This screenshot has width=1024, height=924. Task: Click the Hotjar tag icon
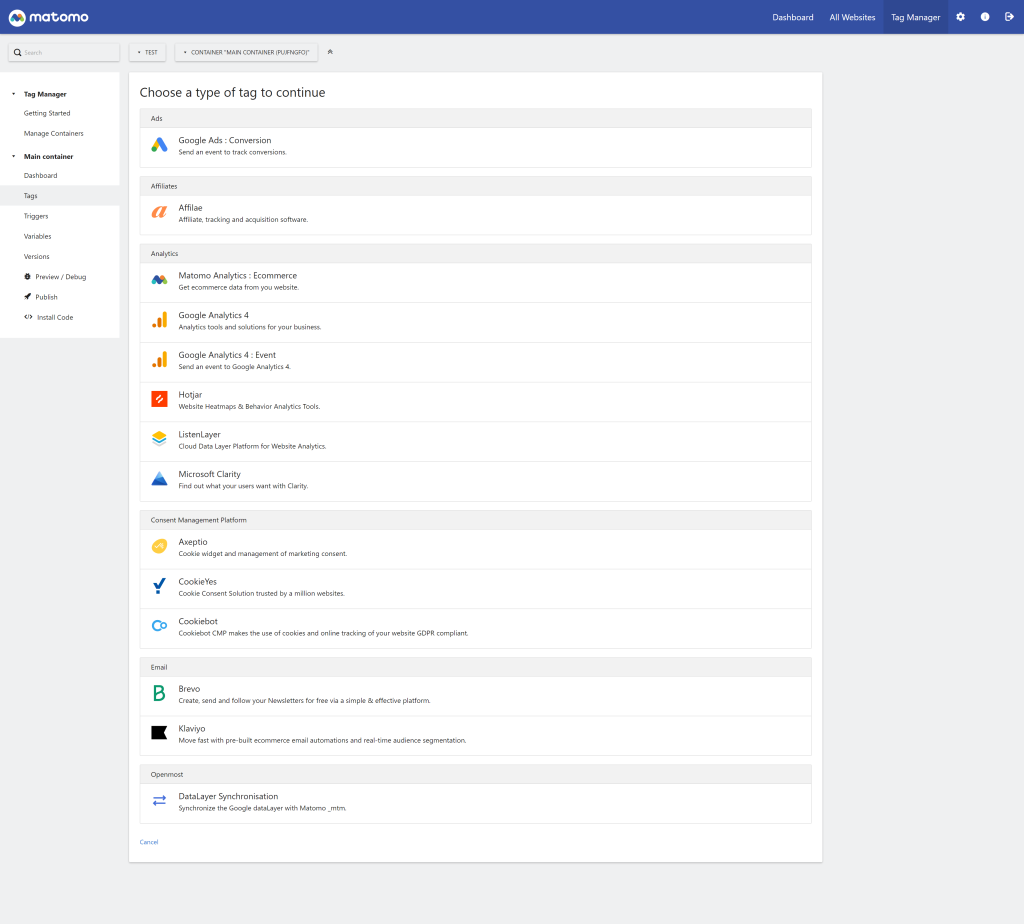tap(159, 399)
